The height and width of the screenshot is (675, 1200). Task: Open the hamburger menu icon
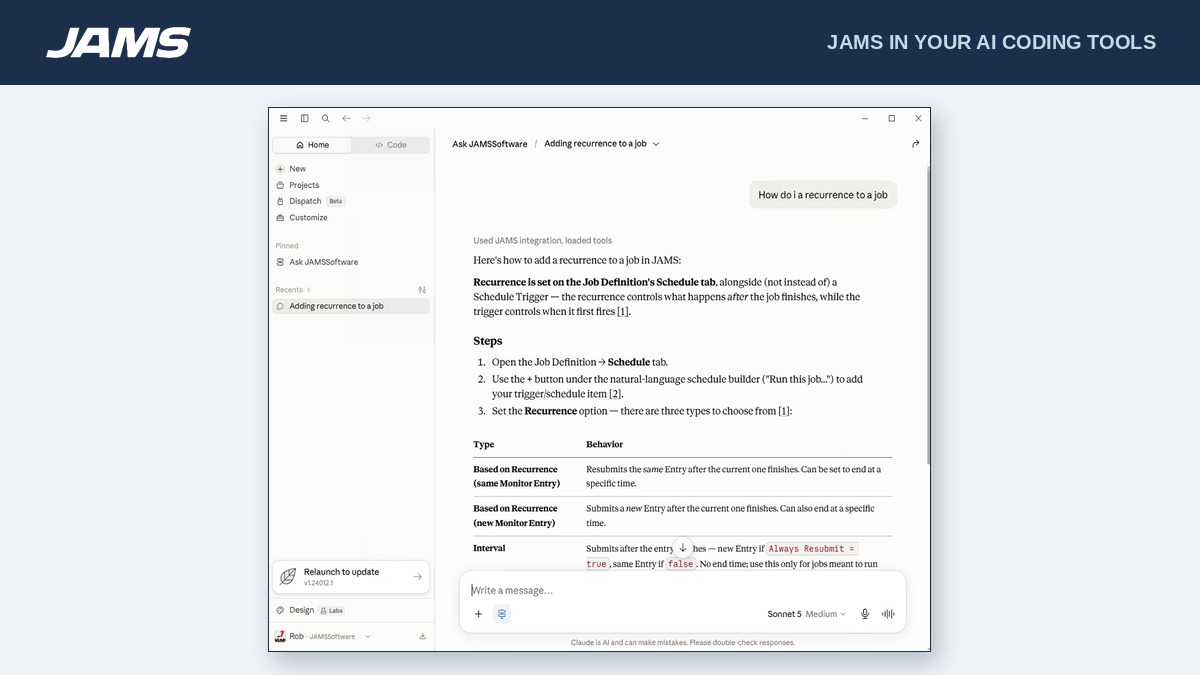[x=284, y=118]
